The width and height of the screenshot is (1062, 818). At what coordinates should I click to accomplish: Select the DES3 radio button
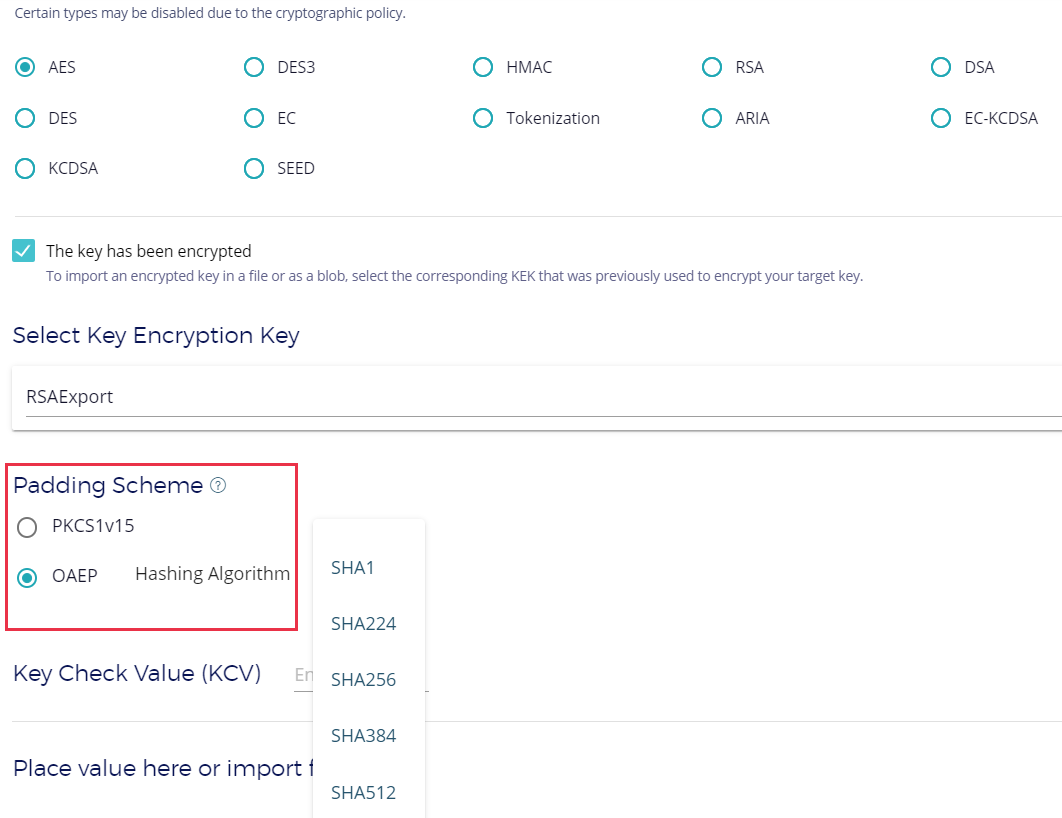click(254, 68)
